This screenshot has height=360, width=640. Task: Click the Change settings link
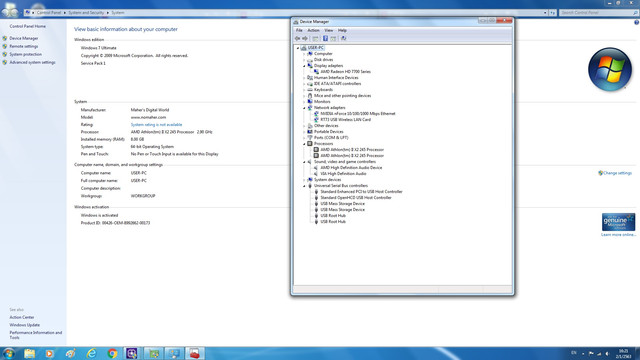pyautogui.click(x=618, y=173)
